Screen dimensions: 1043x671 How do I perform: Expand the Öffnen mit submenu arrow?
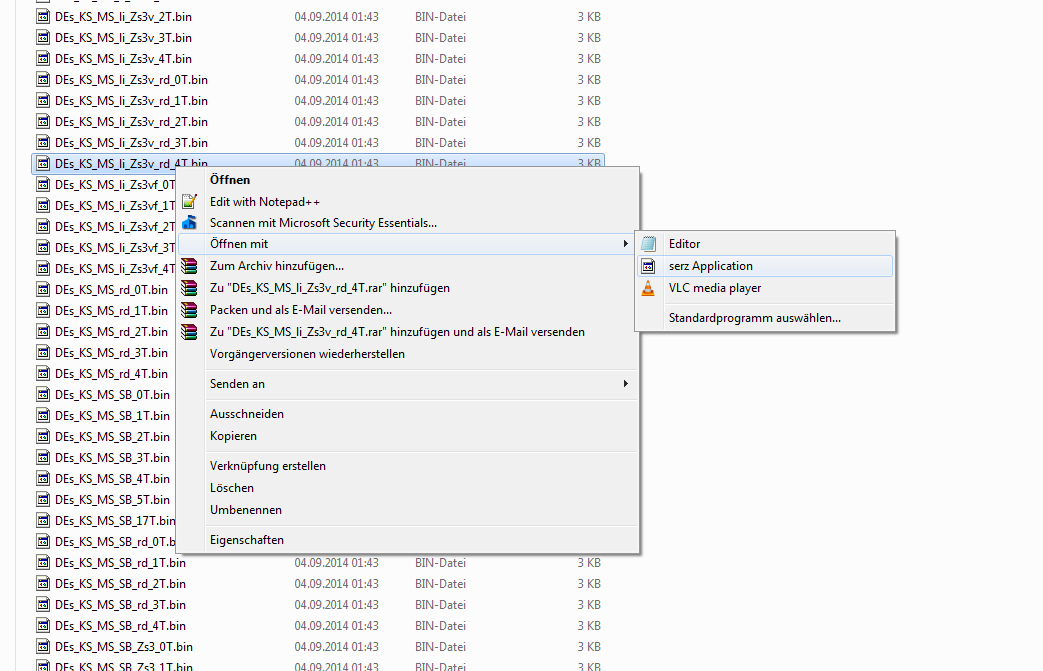[625, 244]
